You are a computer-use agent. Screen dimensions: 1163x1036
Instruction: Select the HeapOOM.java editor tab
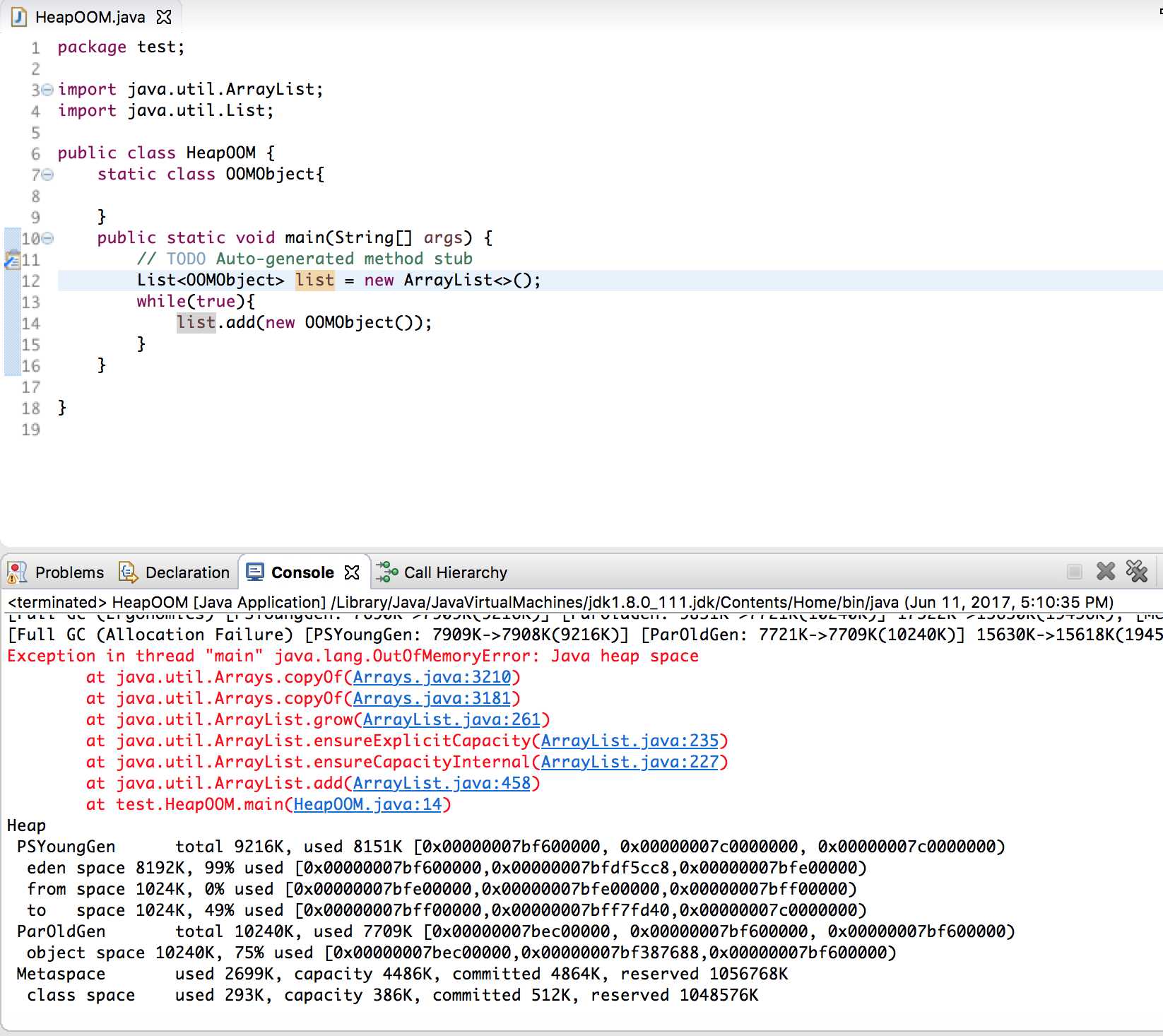coord(92,17)
